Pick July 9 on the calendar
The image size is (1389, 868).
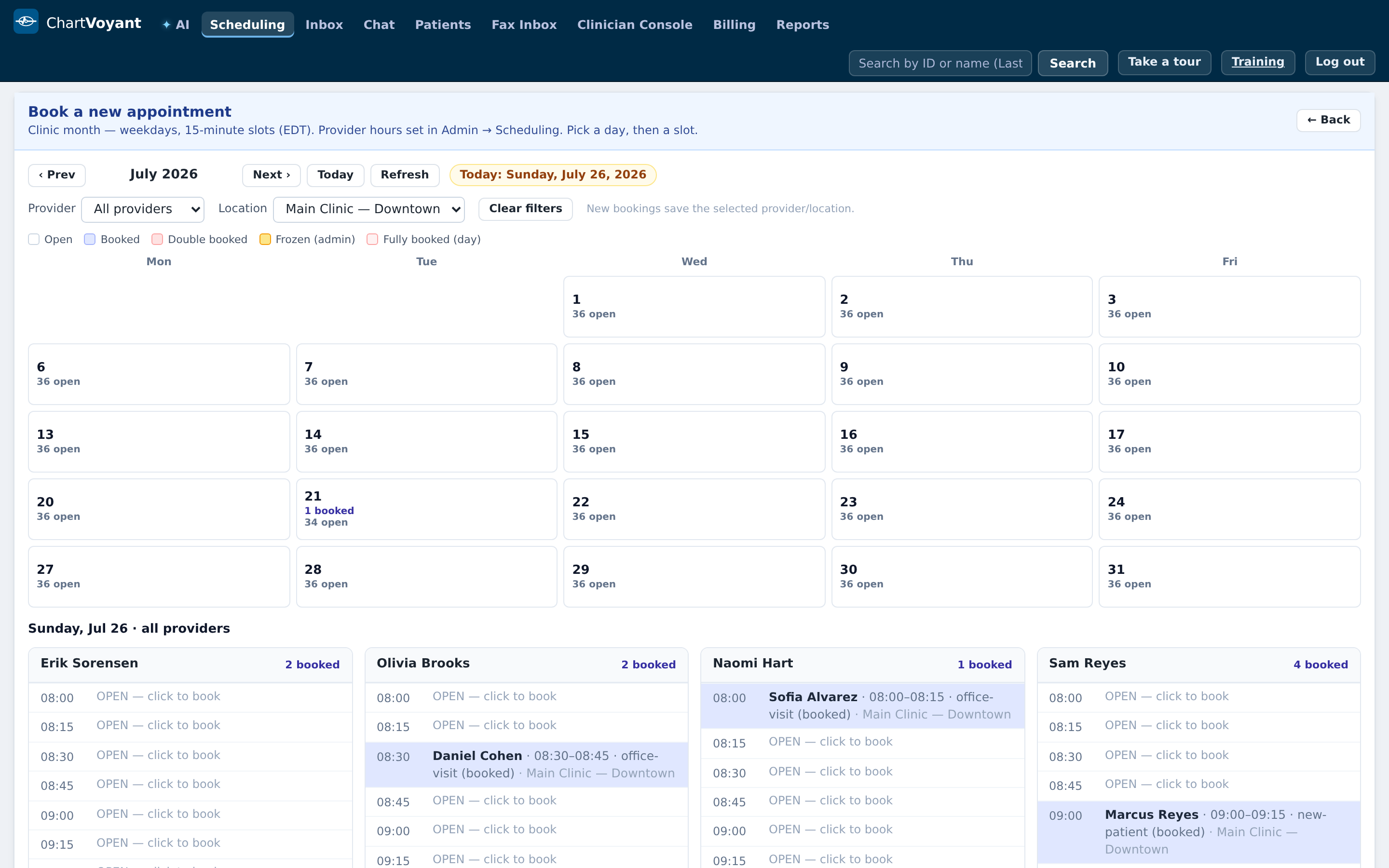click(962, 374)
